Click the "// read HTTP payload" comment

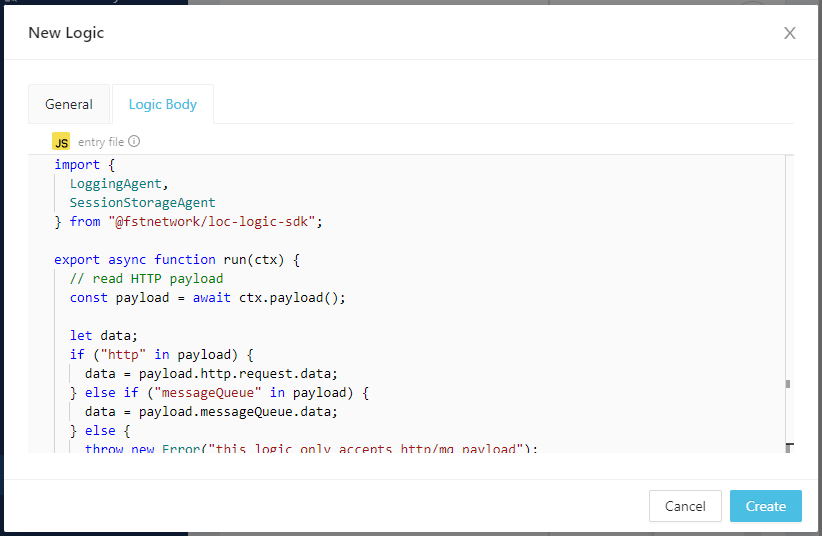click(146, 279)
